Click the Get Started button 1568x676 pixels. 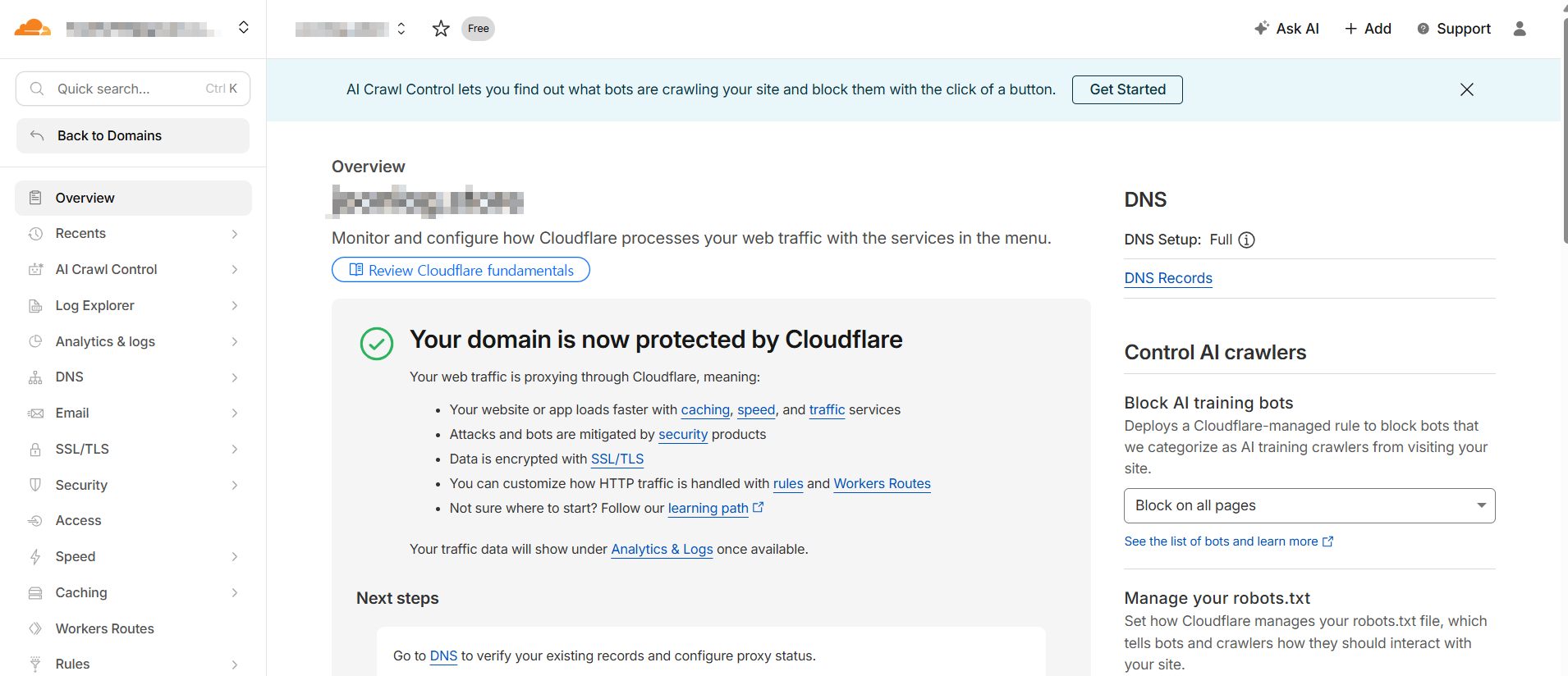click(x=1127, y=89)
